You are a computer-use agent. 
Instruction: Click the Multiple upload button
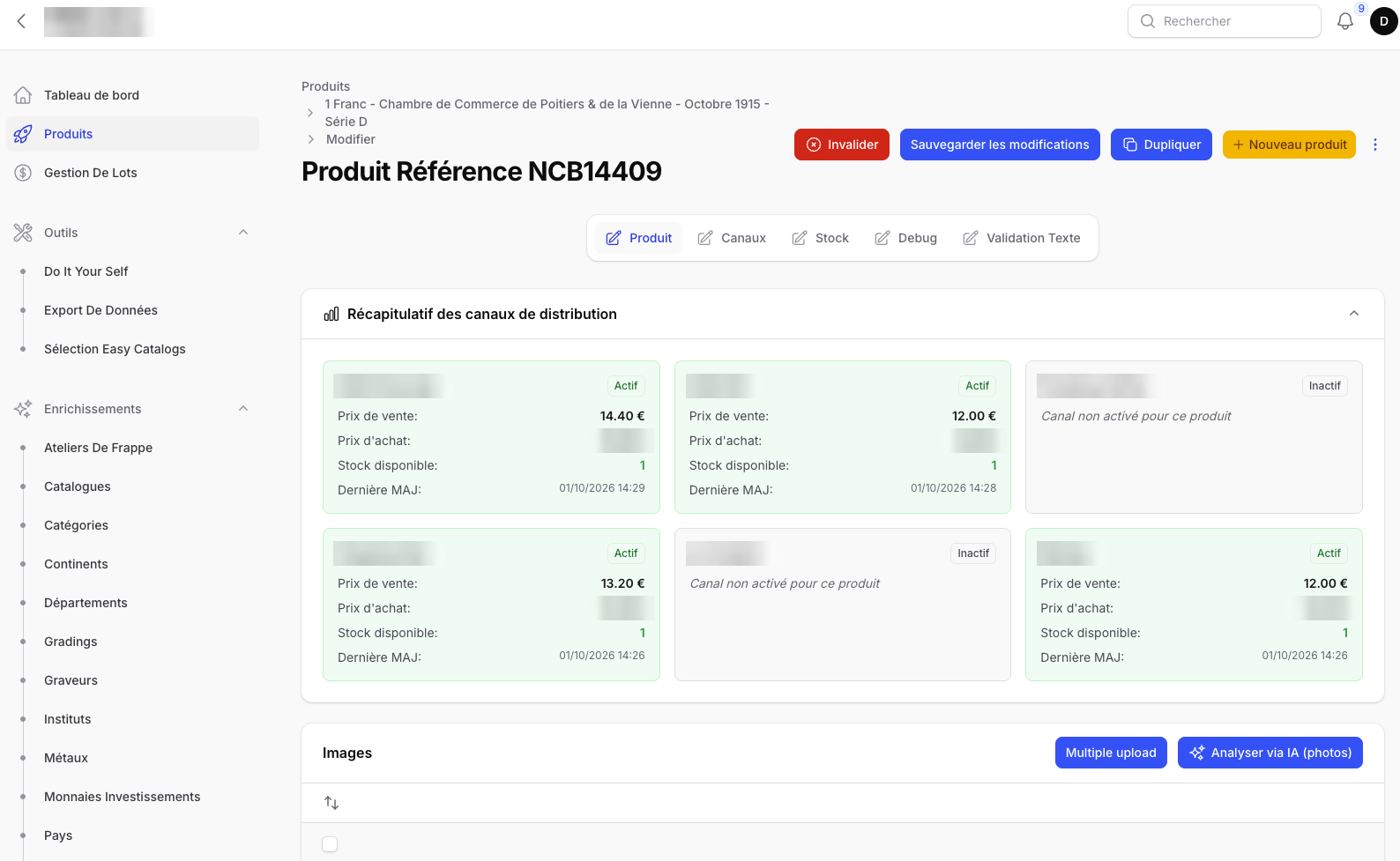[x=1110, y=753]
